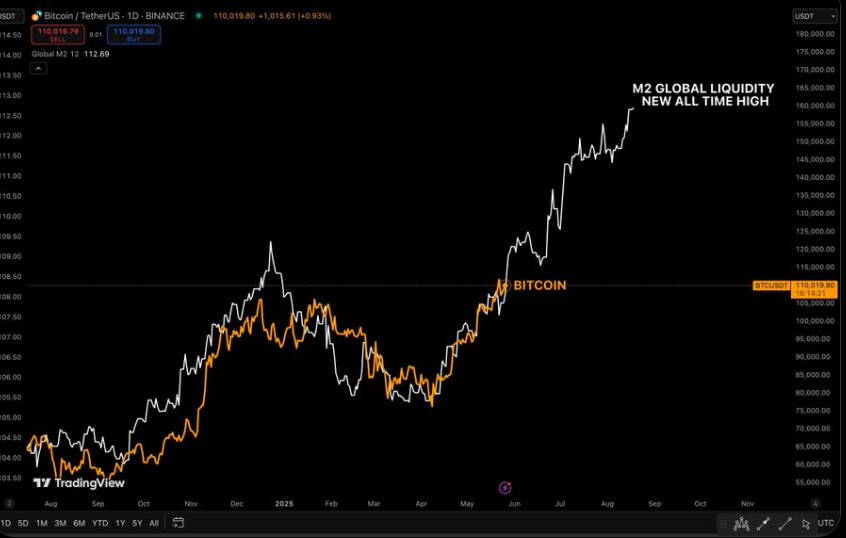Open the go-to-date calendar icon
The width and height of the screenshot is (846, 538).
point(178,522)
